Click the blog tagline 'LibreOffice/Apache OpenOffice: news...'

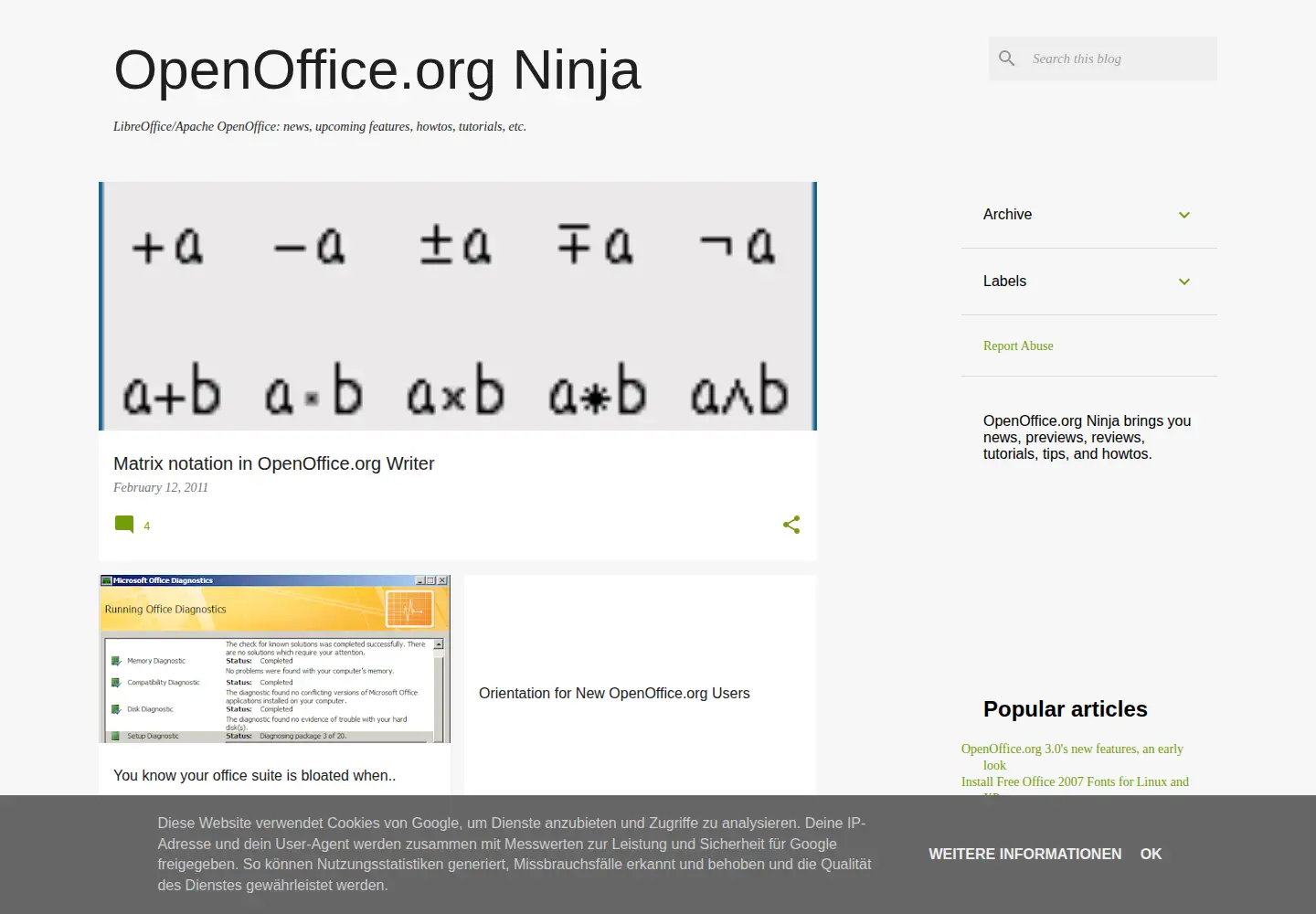click(x=320, y=126)
